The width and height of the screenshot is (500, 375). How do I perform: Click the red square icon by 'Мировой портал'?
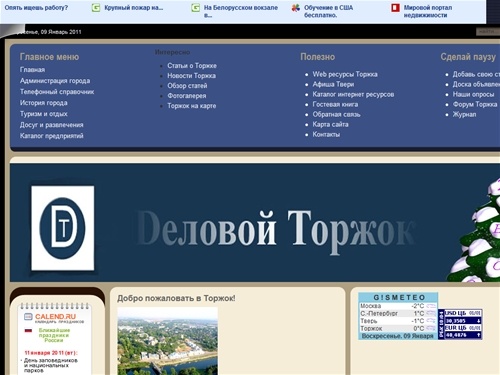coord(395,8)
